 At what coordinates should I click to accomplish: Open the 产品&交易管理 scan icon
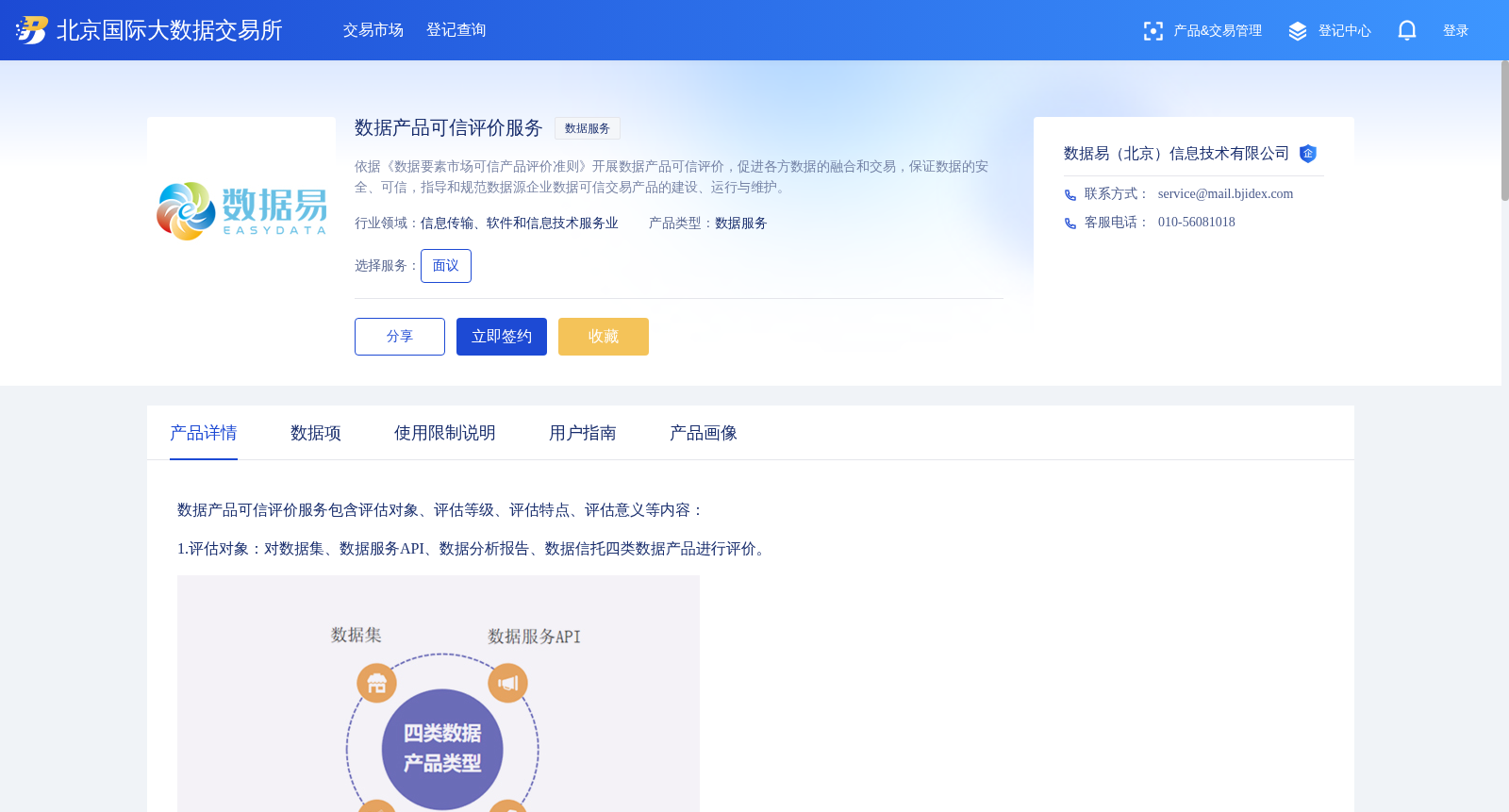coord(1152,31)
